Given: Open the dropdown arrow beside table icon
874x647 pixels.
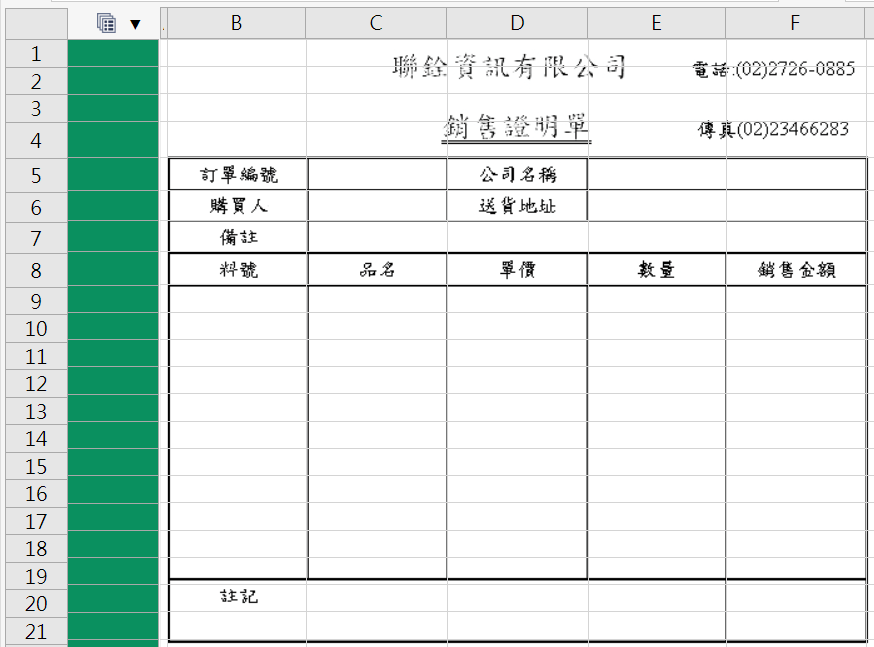Looking at the screenshot, I should click(135, 25).
